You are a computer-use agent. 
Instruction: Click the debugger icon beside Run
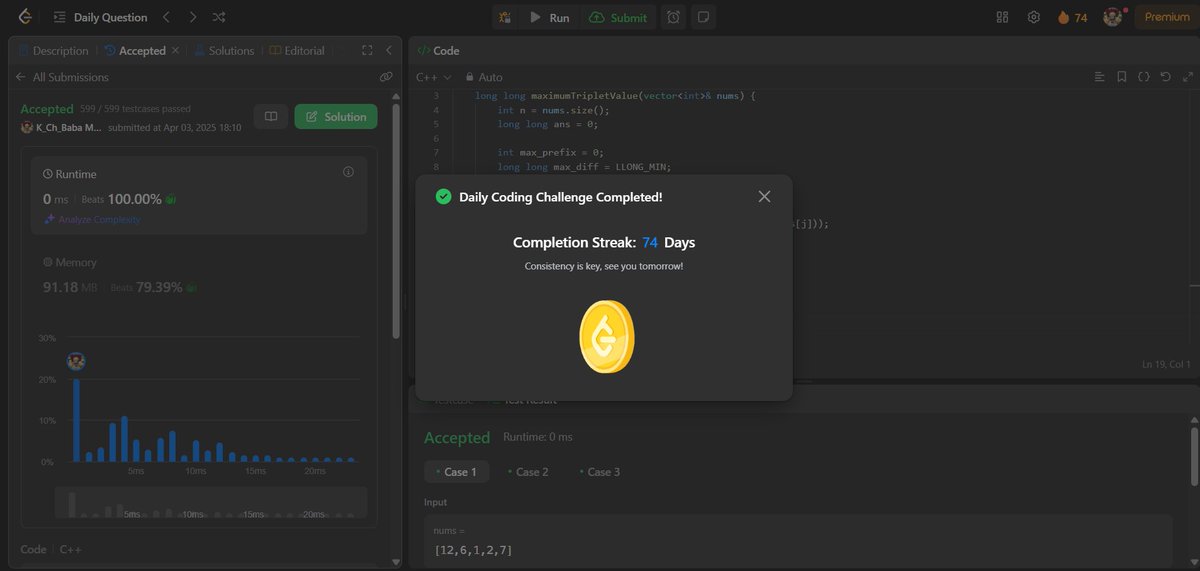[505, 17]
